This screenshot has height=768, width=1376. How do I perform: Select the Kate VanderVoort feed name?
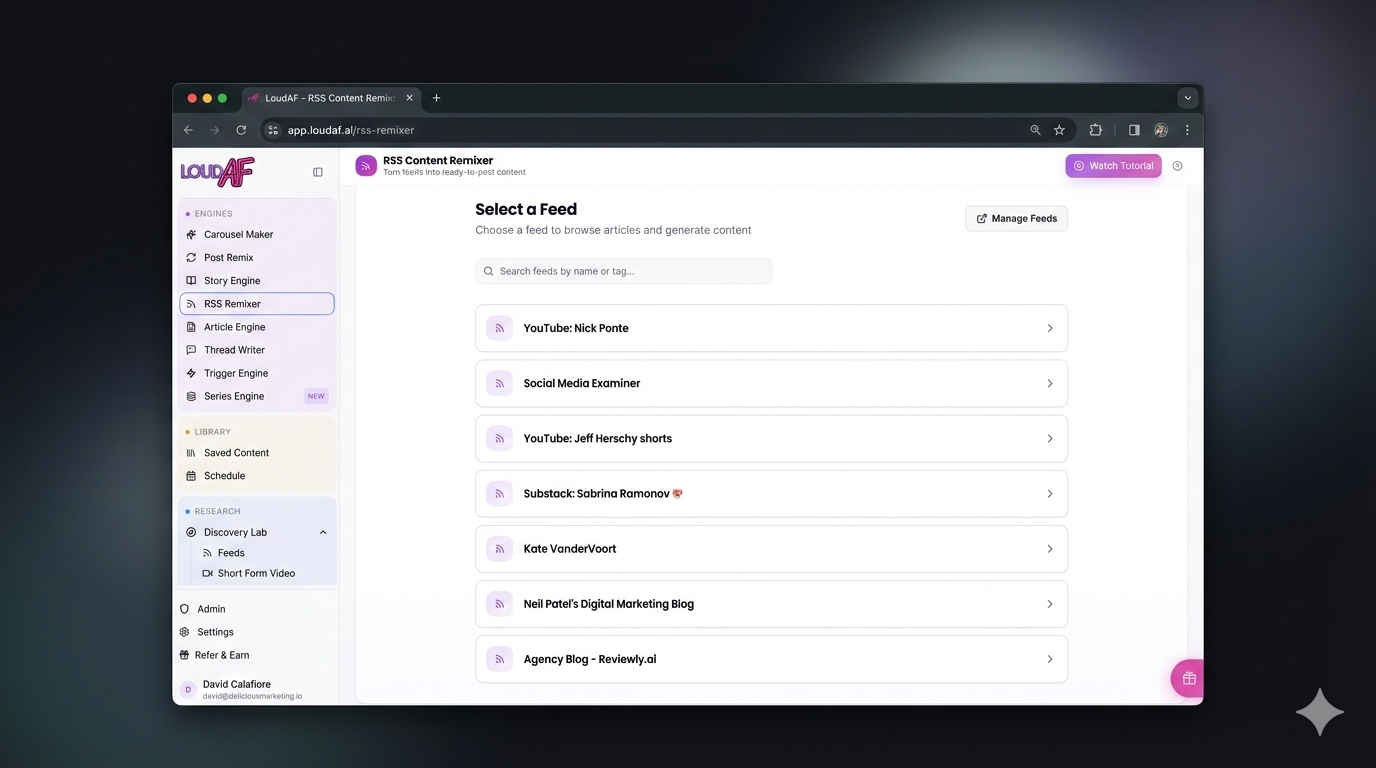tap(570, 549)
